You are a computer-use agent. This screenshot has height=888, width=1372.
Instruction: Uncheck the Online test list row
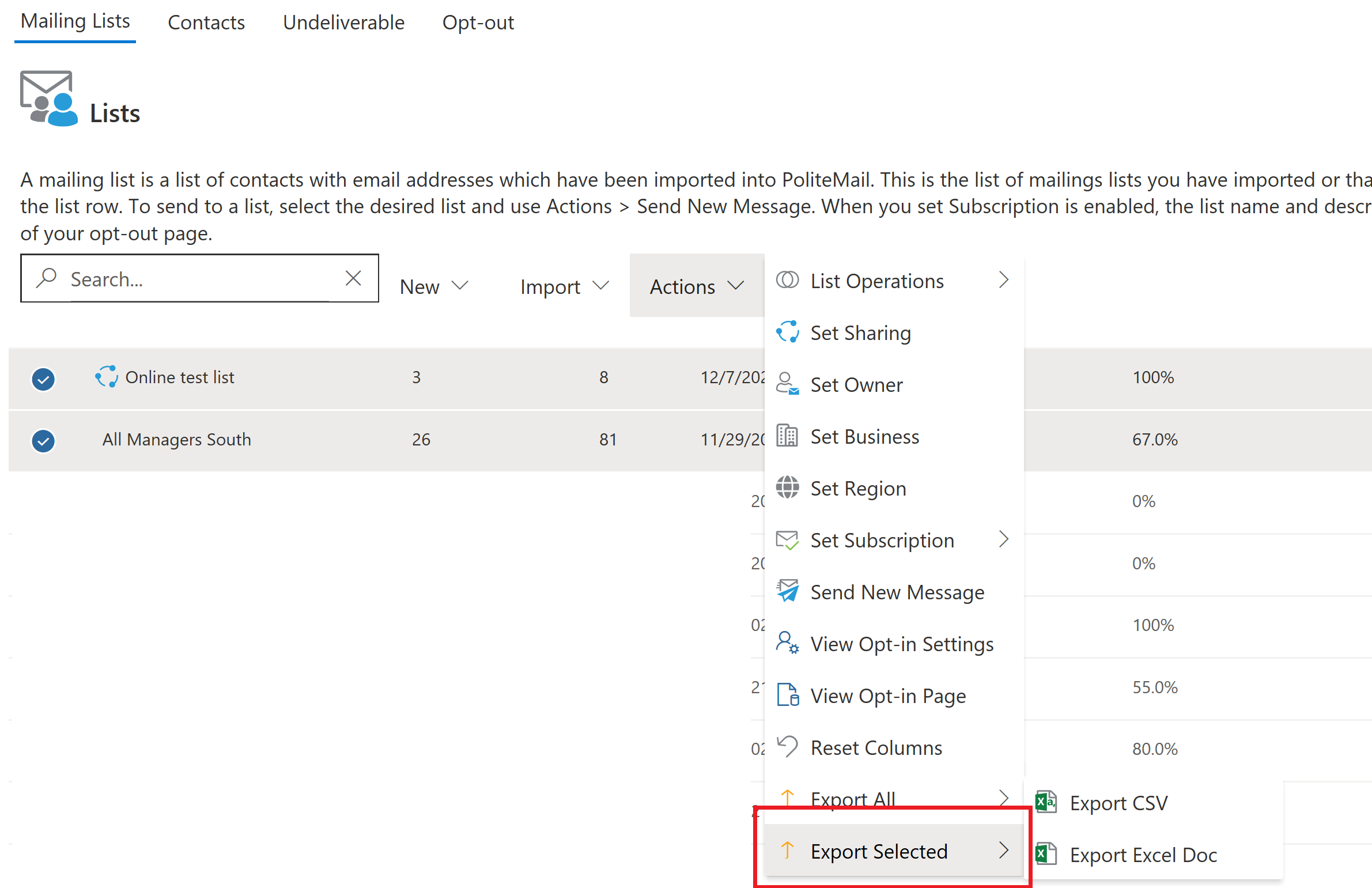click(43, 379)
